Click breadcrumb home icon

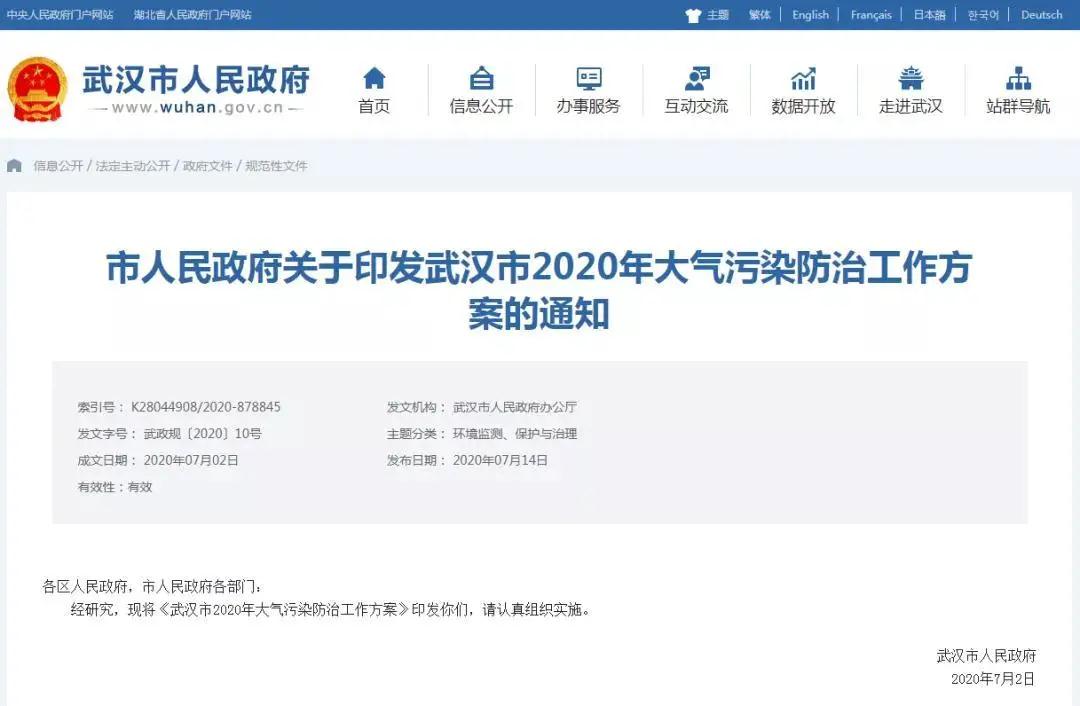click(x=15, y=166)
